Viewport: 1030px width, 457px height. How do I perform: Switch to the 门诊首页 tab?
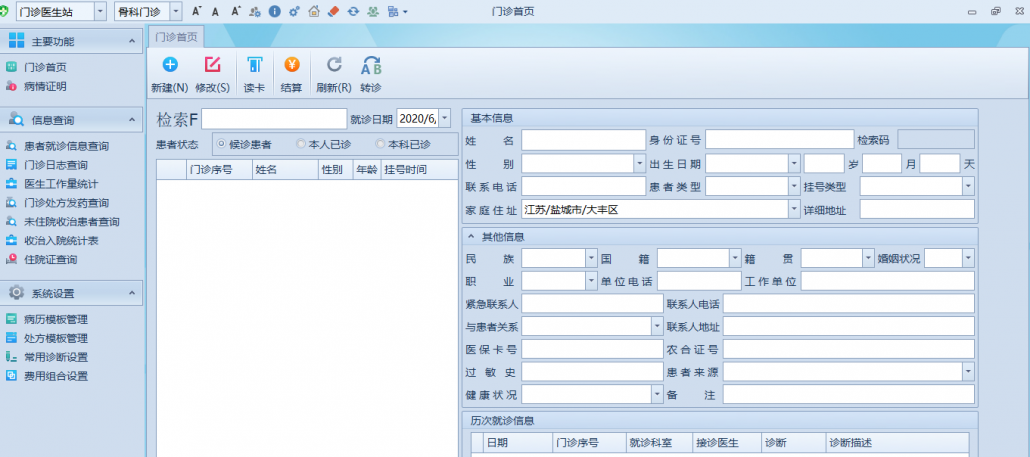(x=176, y=36)
